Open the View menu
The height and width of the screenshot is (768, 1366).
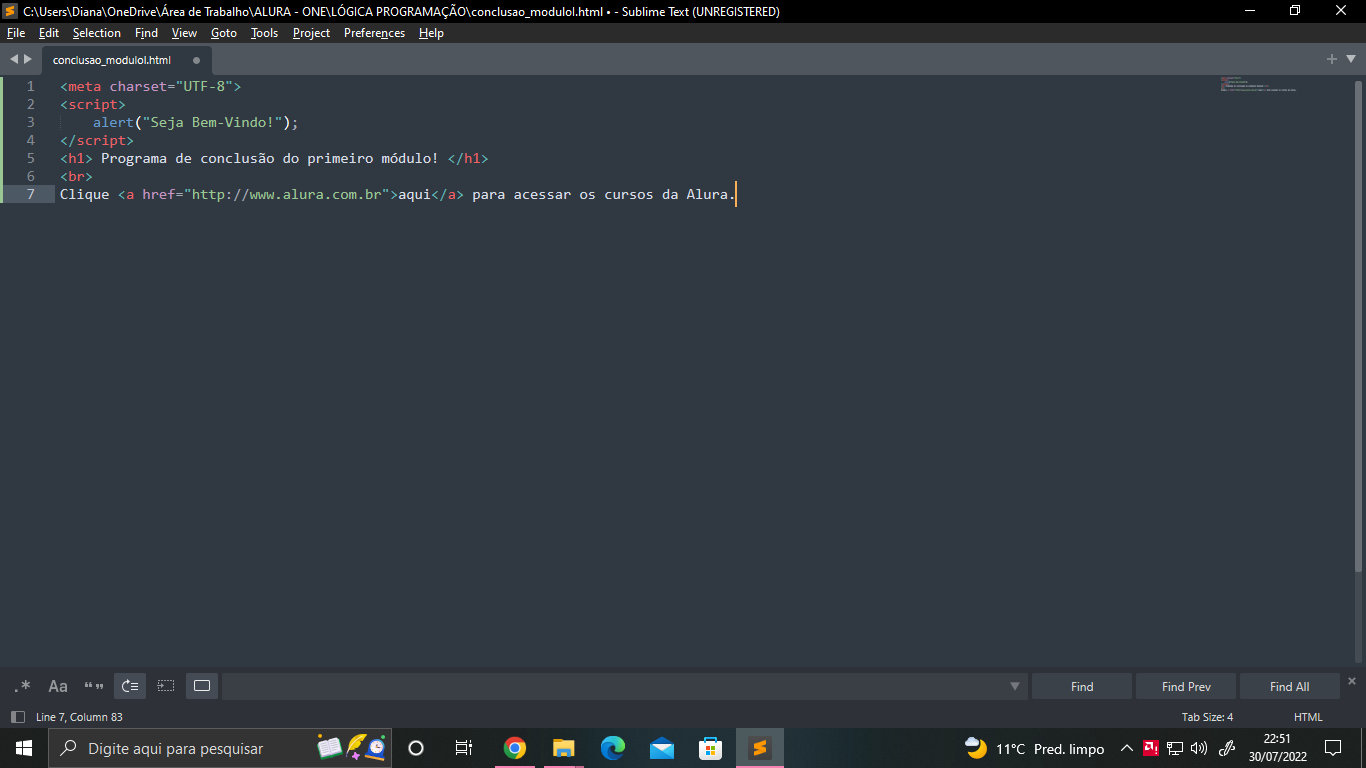pyautogui.click(x=184, y=33)
